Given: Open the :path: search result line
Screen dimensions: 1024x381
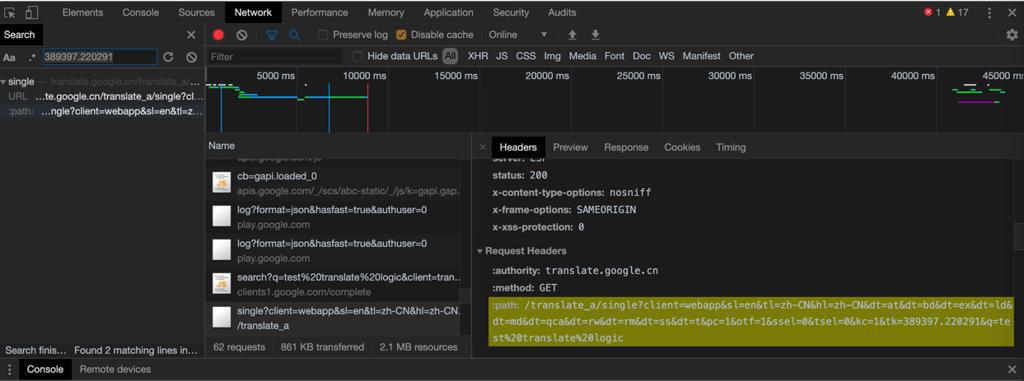Looking at the screenshot, I should click(102, 111).
